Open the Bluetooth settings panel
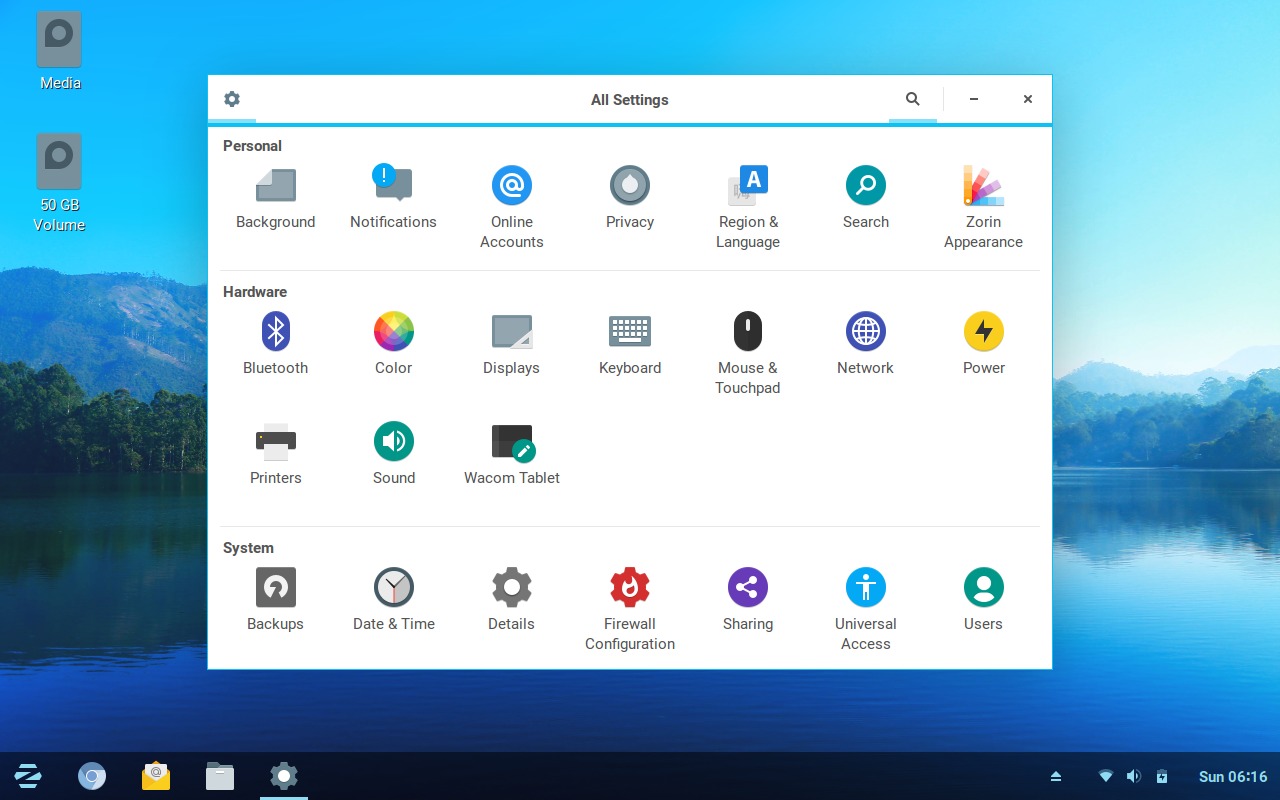 [275, 340]
